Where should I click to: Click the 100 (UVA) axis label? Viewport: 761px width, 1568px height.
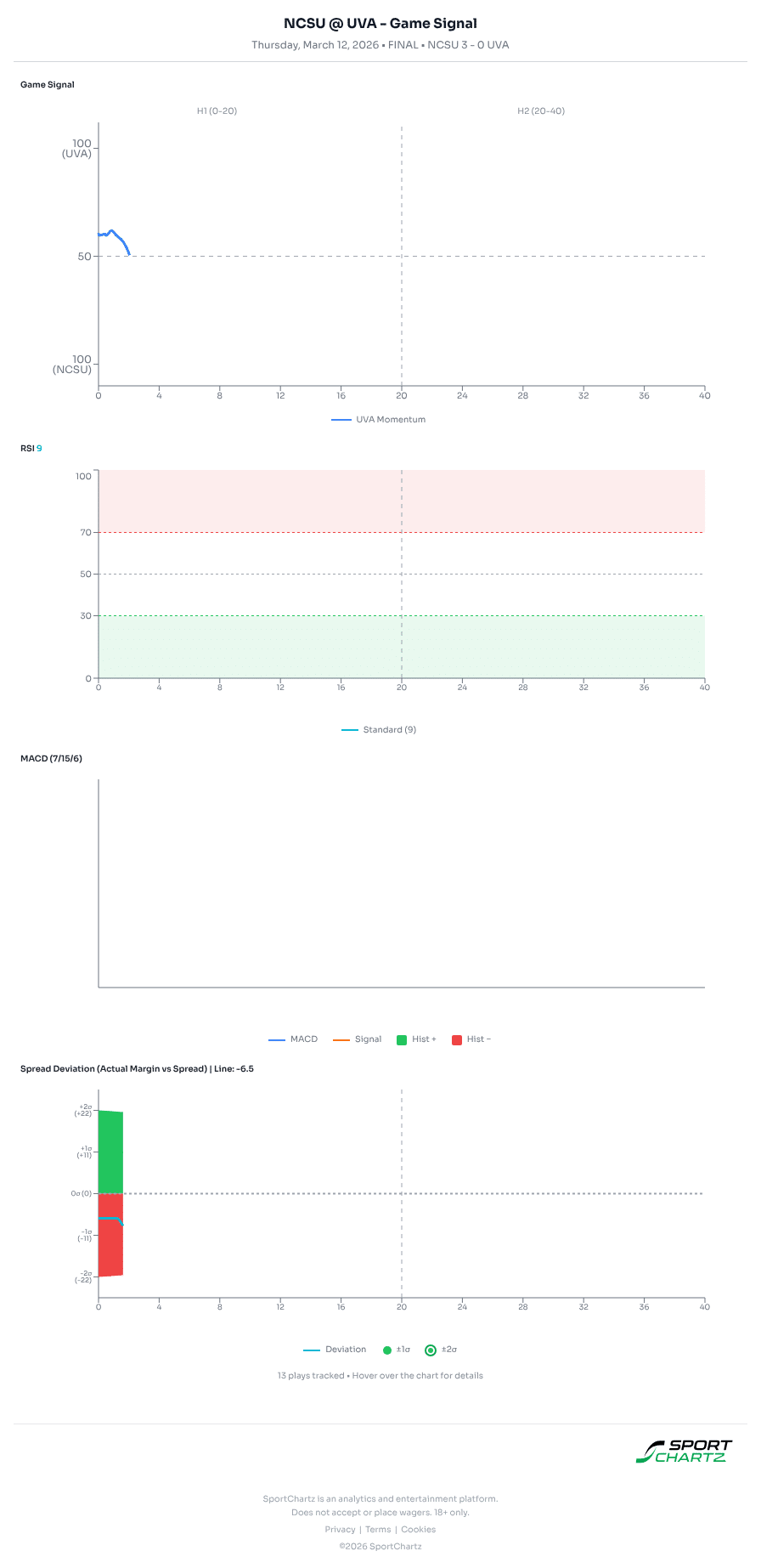pyautogui.click(x=76, y=149)
